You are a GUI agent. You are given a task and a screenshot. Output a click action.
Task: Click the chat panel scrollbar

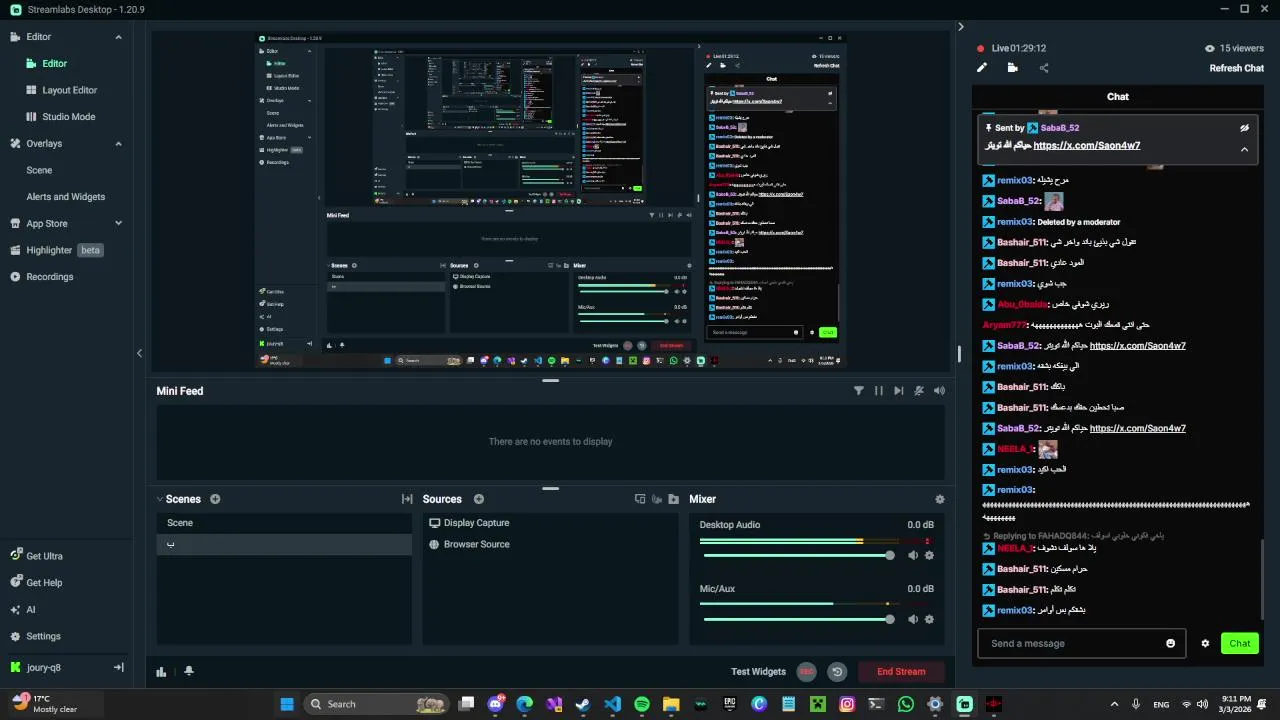point(1263,580)
